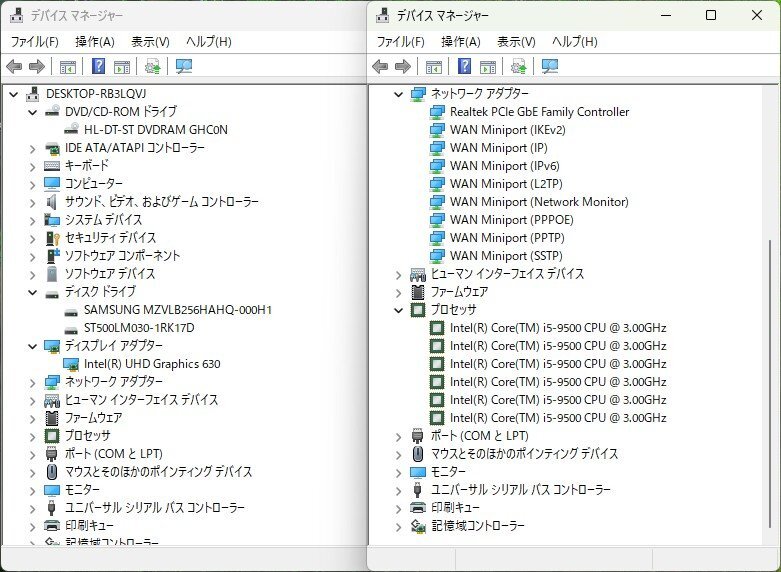The width and height of the screenshot is (781, 572).
Task: Click blue Help icon in left window toolbar
Action: 99,66
